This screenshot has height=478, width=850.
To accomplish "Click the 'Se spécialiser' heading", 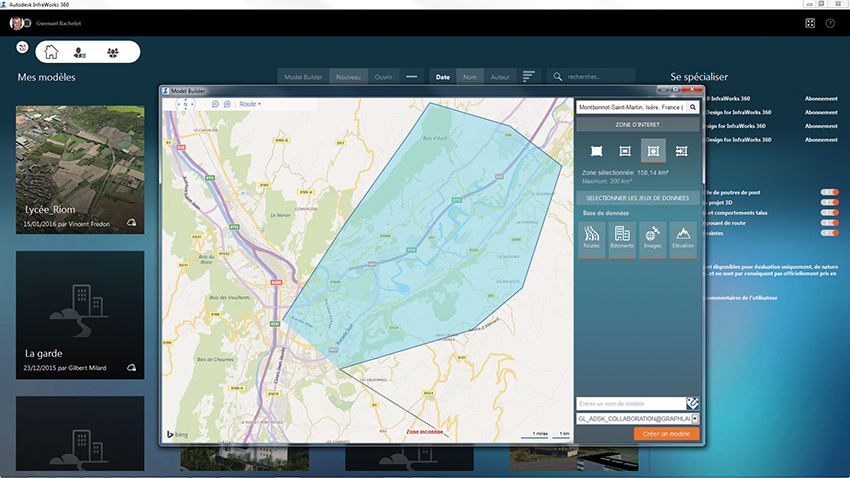I will pyautogui.click(x=699, y=77).
